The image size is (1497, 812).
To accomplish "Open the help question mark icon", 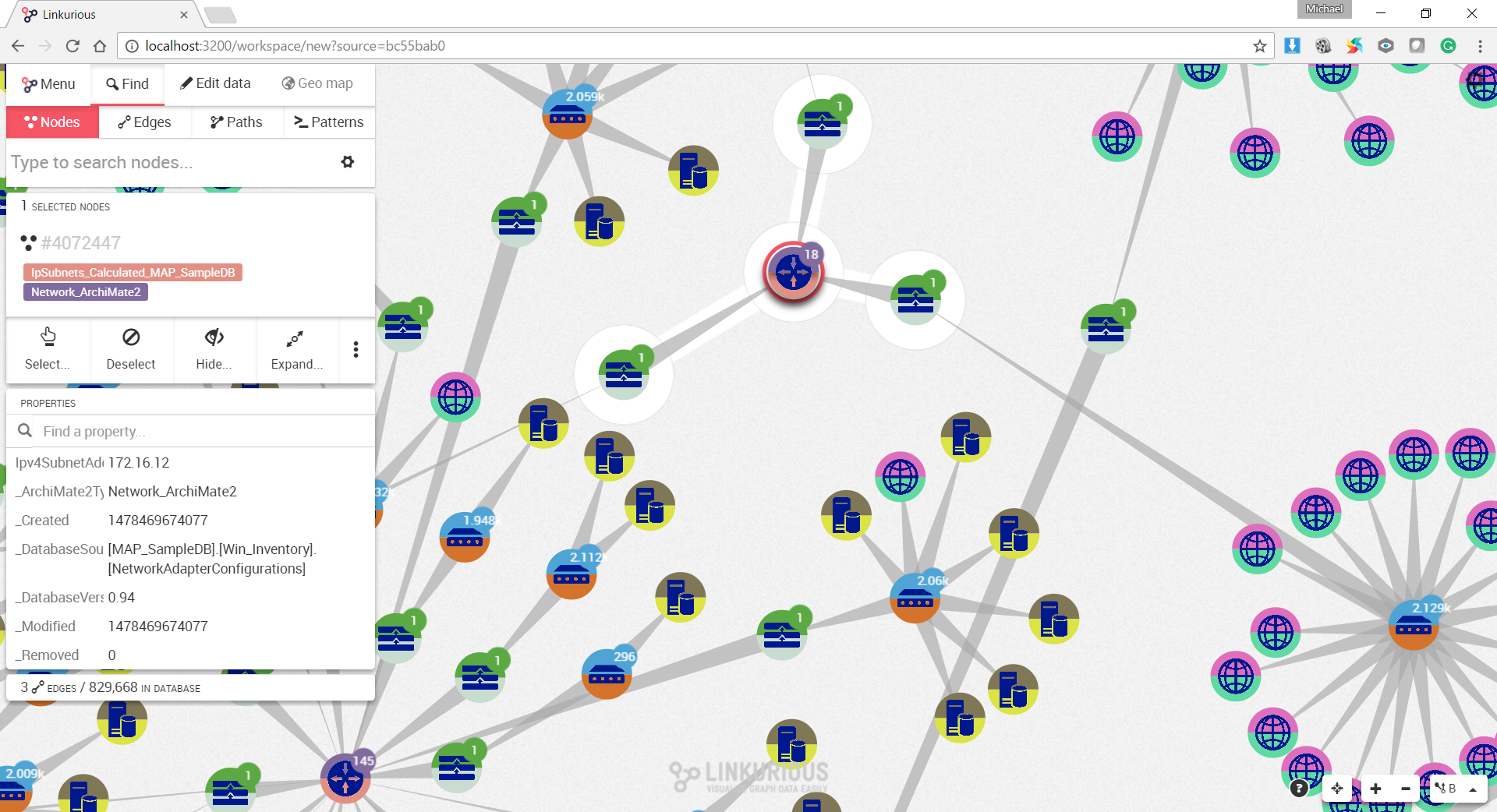I will (1299, 789).
